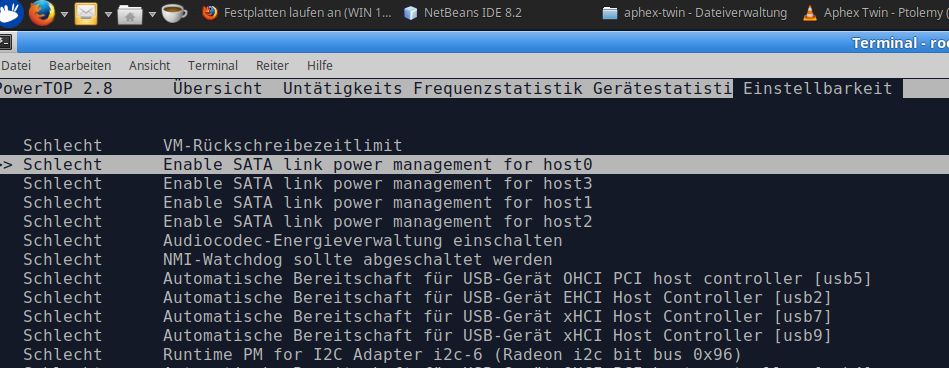Toggle SATA link power management for host0

[474, 165]
